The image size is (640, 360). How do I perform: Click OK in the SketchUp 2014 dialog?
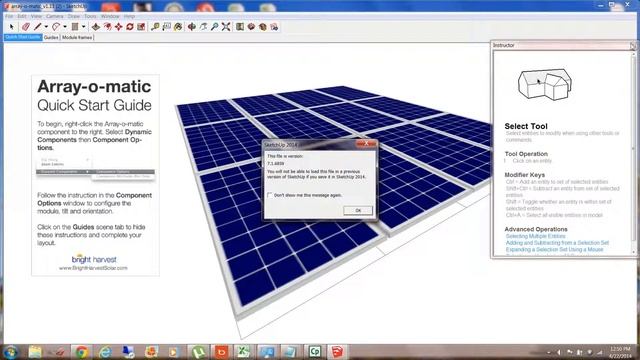[358, 210]
